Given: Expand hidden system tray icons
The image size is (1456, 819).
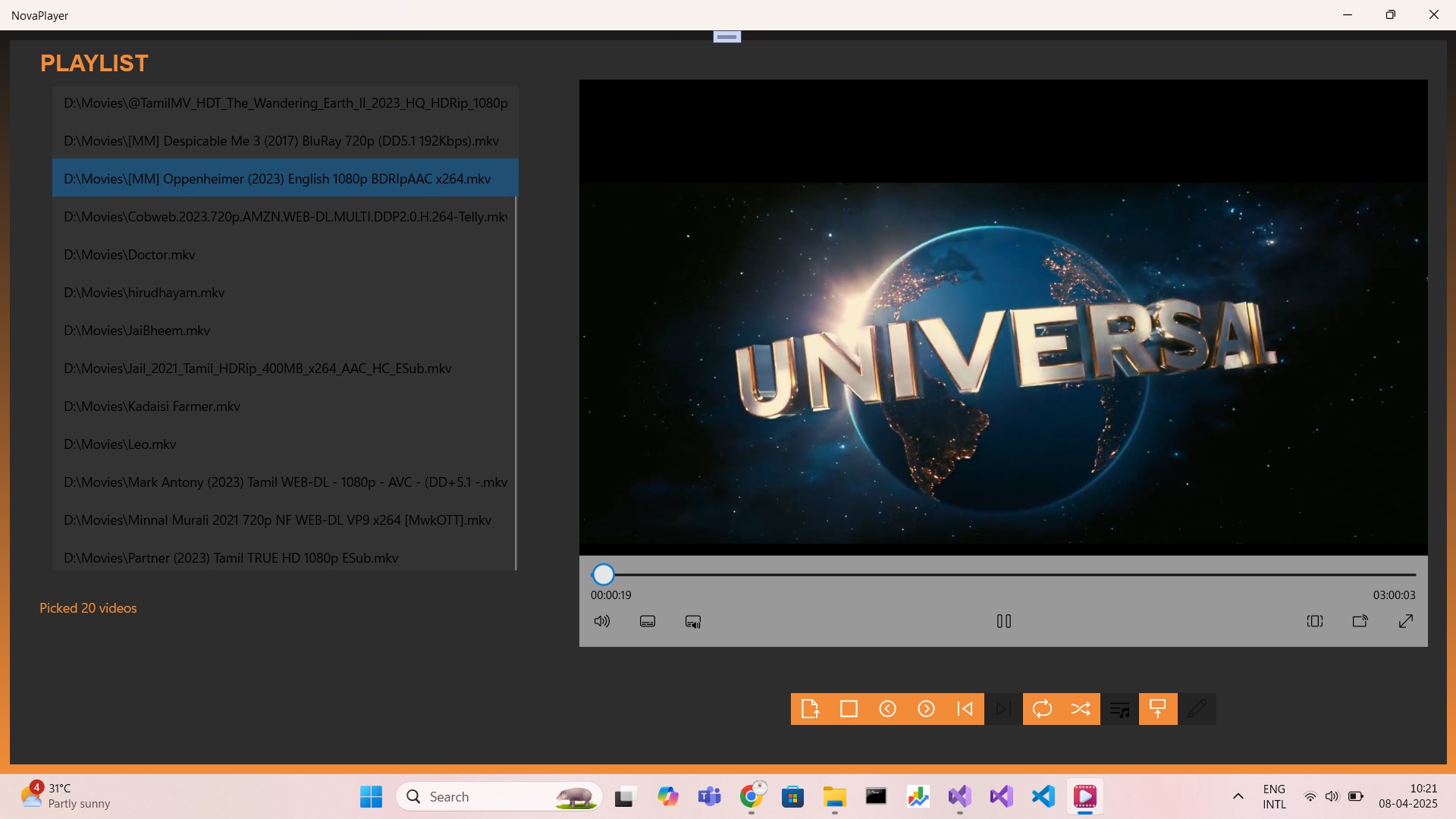Looking at the screenshot, I should point(1238,796).
